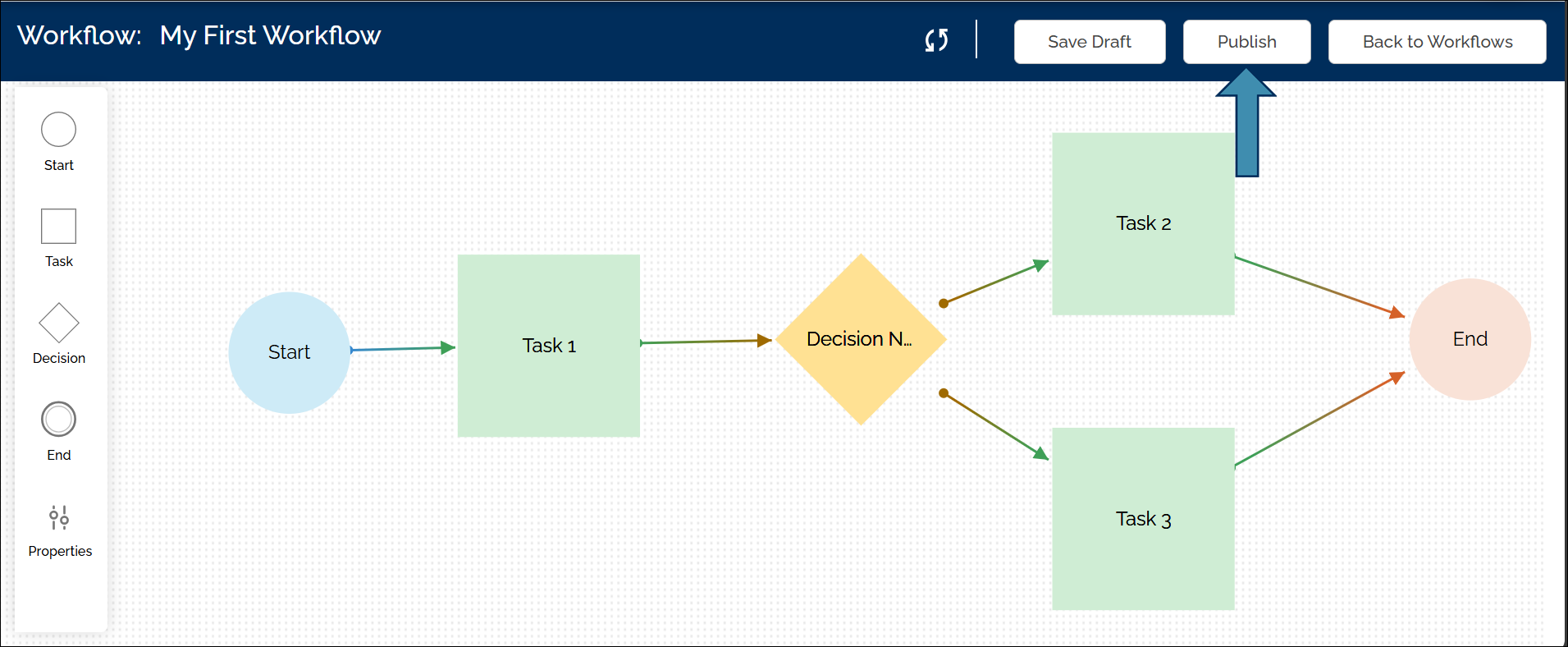Click the upper connector dot near Decision node

click(x=944, y=303)
